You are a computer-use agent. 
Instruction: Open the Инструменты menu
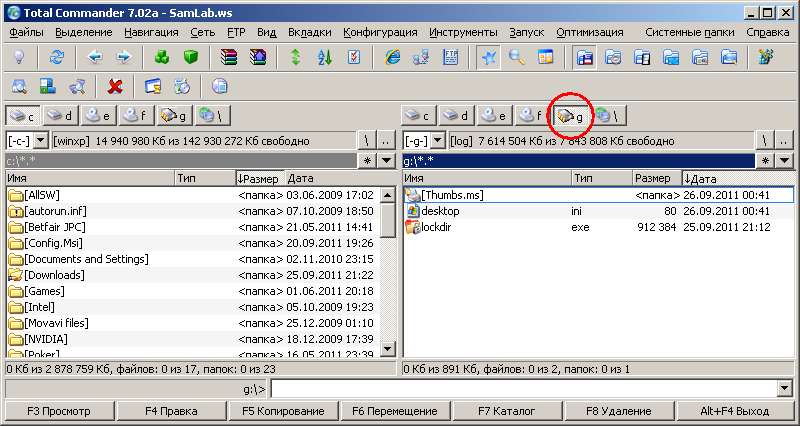click(463, 32)
